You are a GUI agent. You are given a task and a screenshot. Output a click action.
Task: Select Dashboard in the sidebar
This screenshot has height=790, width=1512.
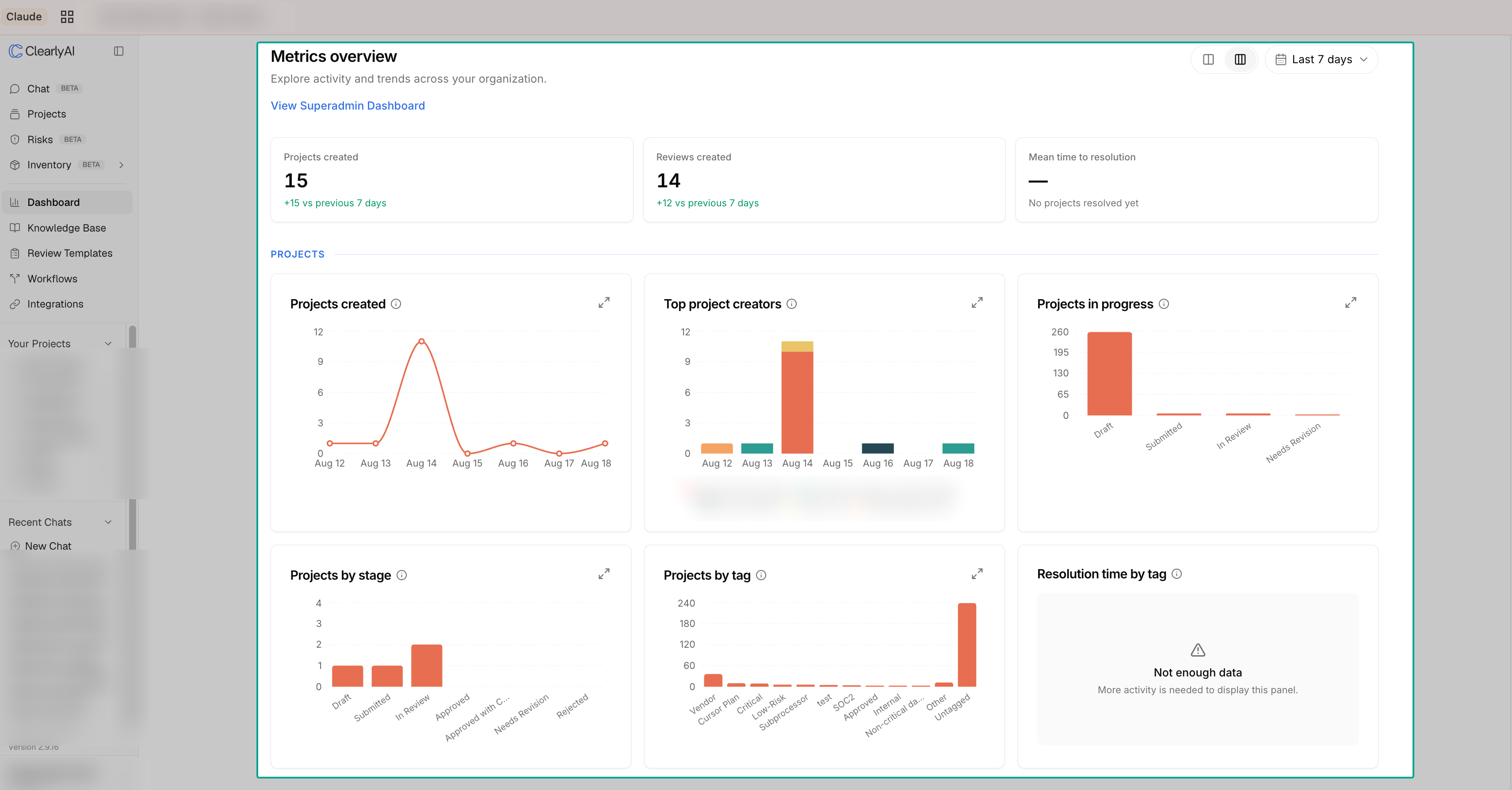[68, 202]
